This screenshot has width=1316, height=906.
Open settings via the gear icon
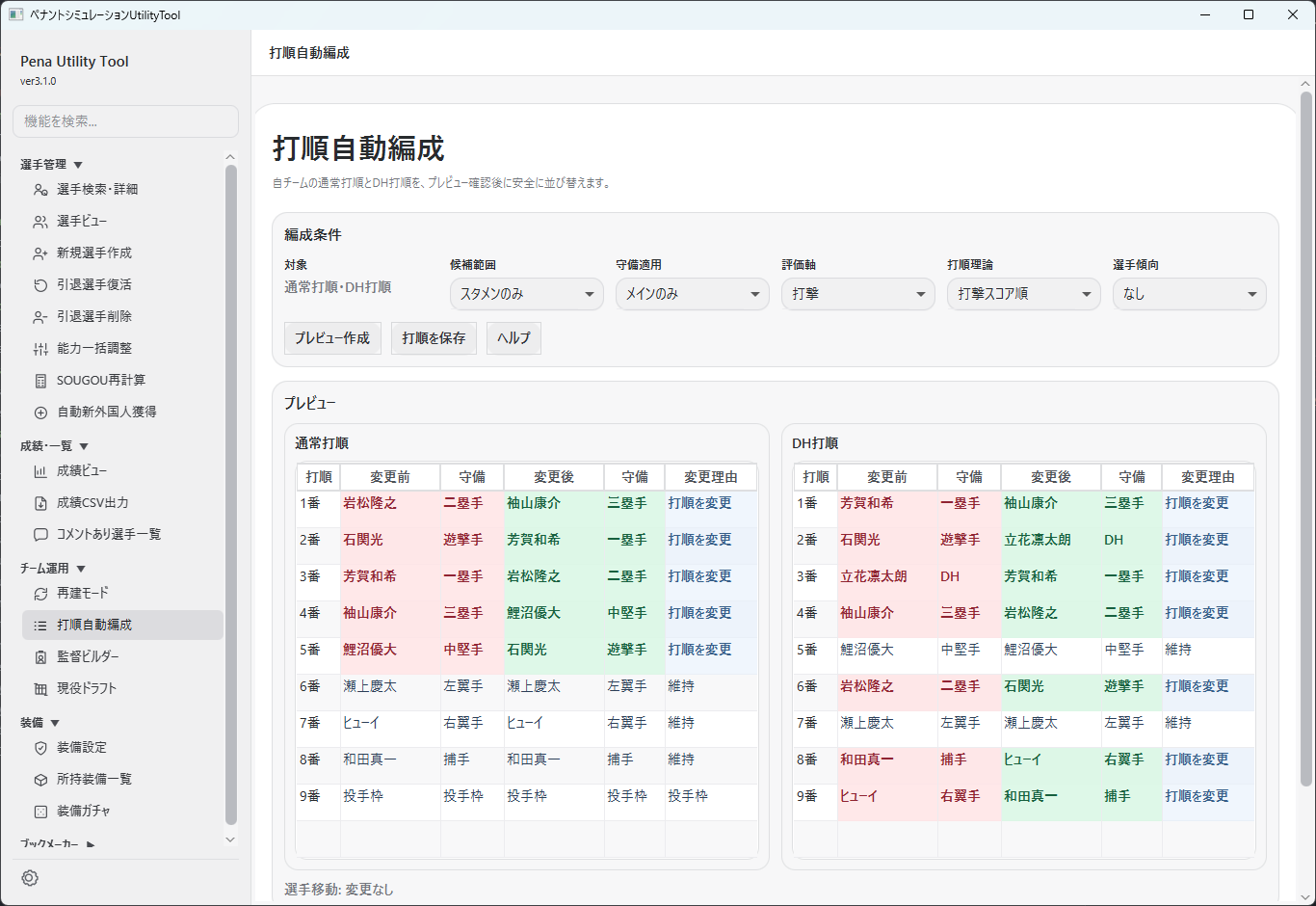pos(30,878)
